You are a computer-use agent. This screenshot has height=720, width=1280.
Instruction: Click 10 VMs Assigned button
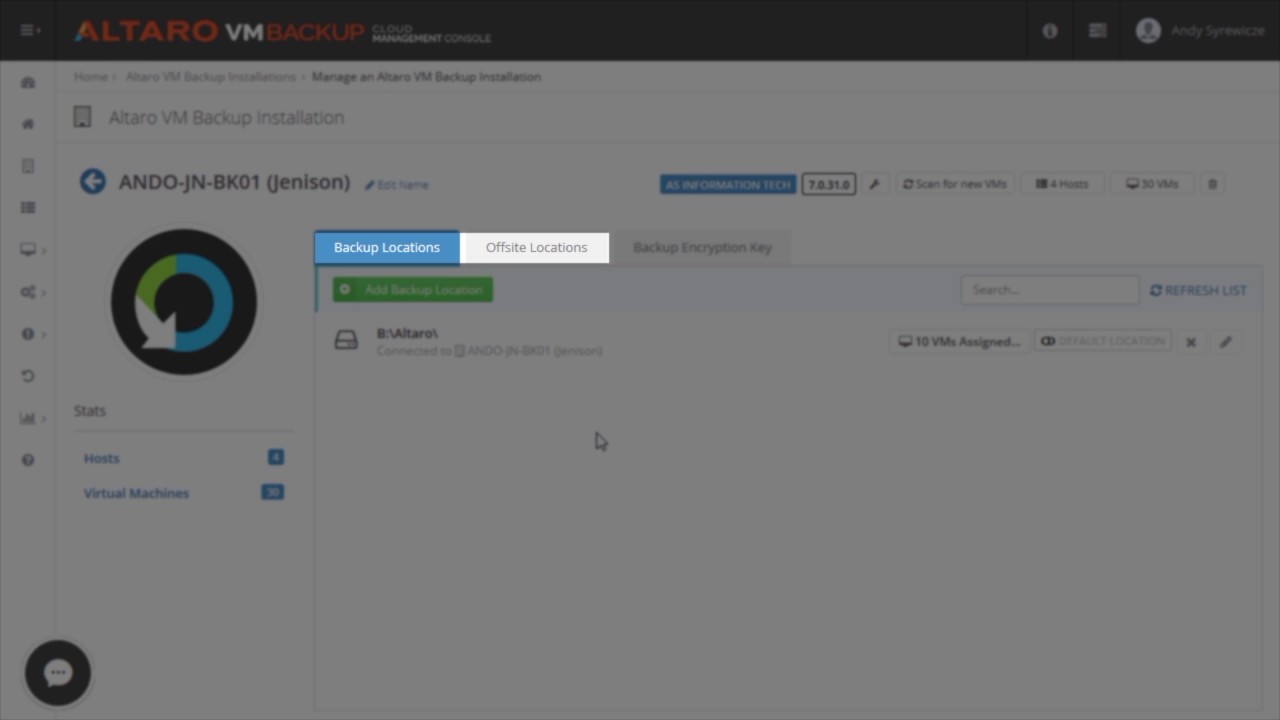959,342
